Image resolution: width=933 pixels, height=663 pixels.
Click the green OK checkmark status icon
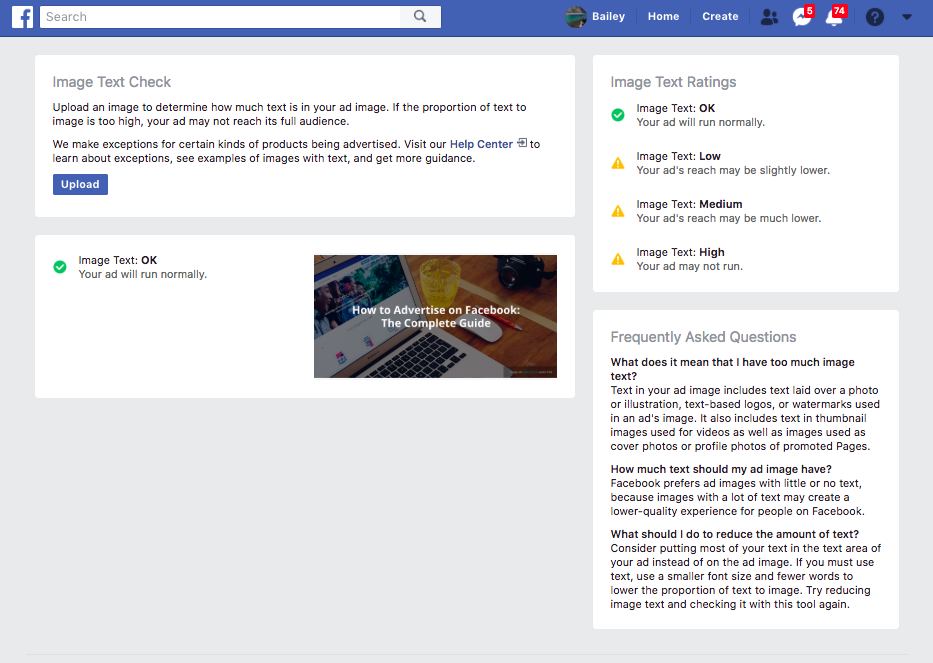[617, 114]
